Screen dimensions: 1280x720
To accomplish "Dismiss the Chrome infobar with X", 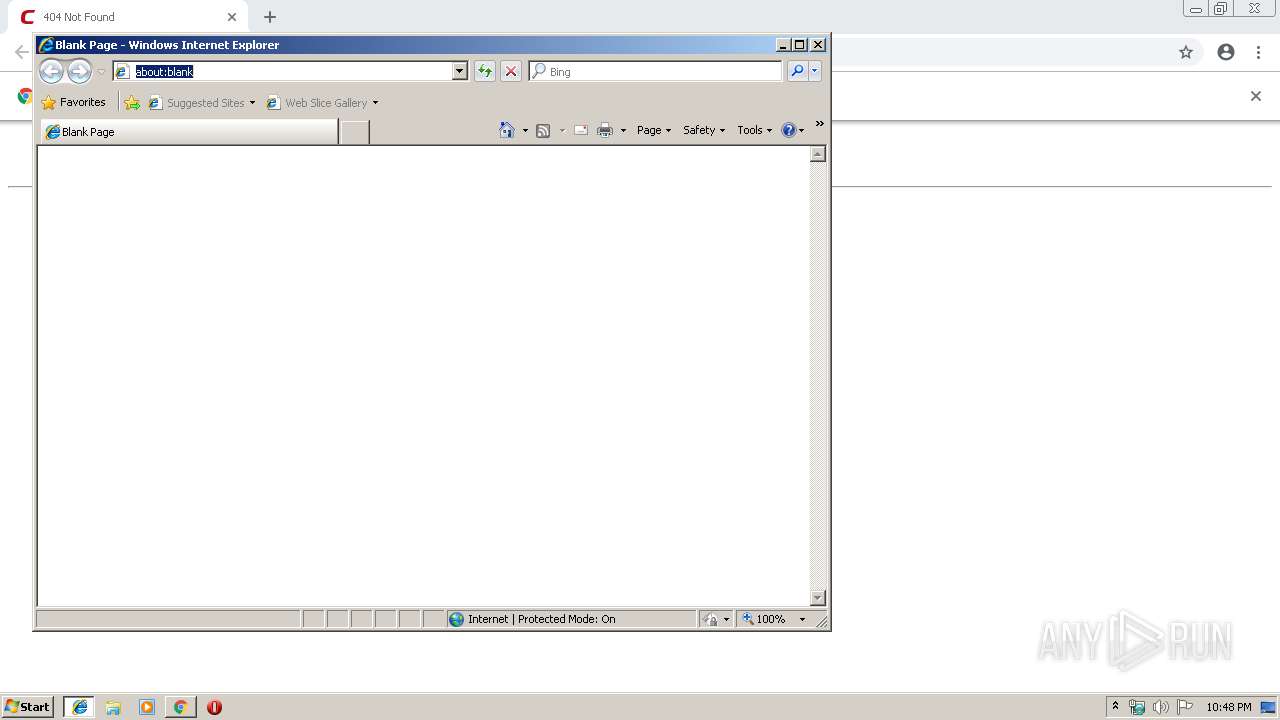I will click(x=1256, y=96).
